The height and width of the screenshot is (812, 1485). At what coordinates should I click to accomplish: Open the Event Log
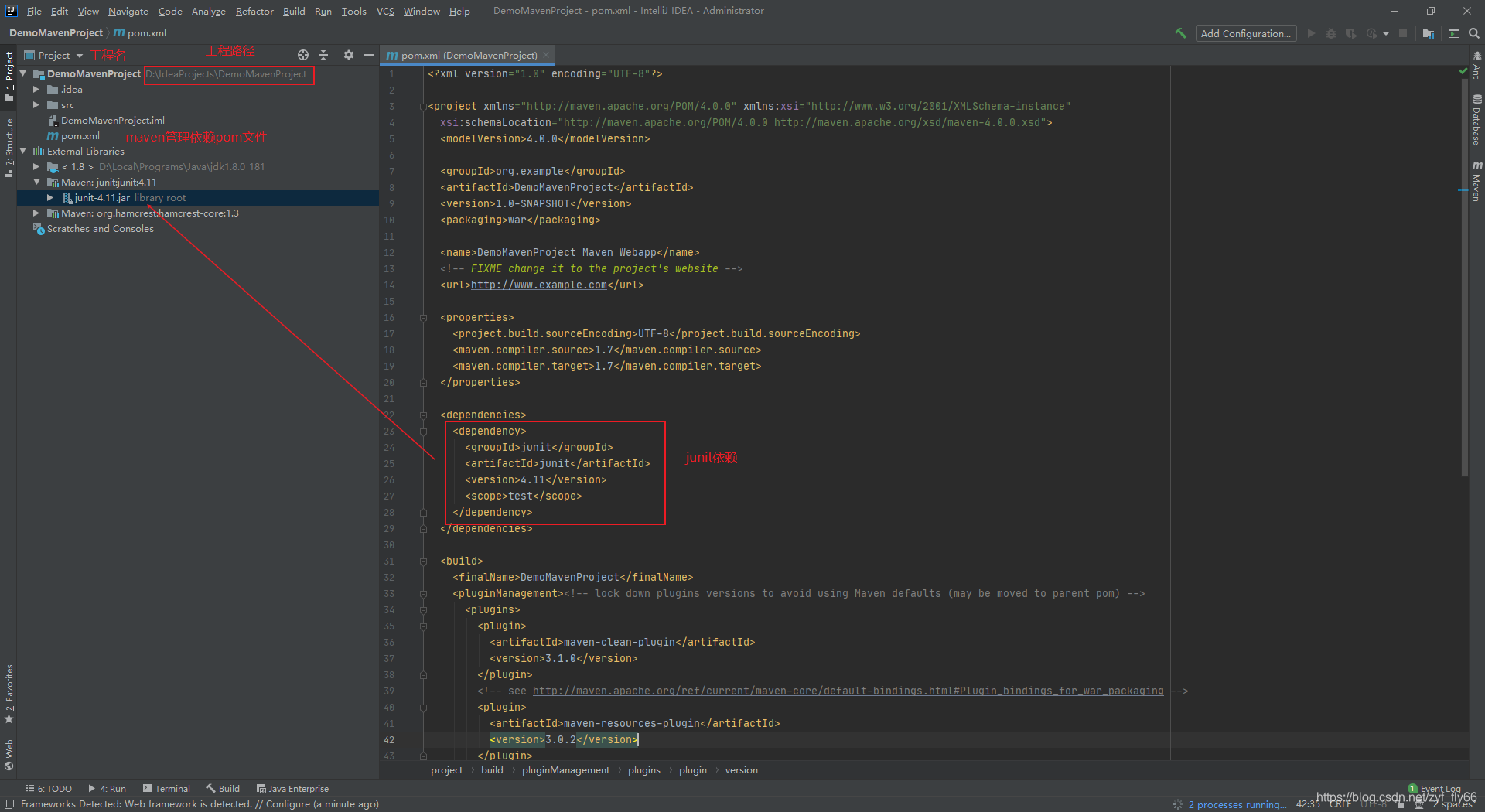(1435, 789)
